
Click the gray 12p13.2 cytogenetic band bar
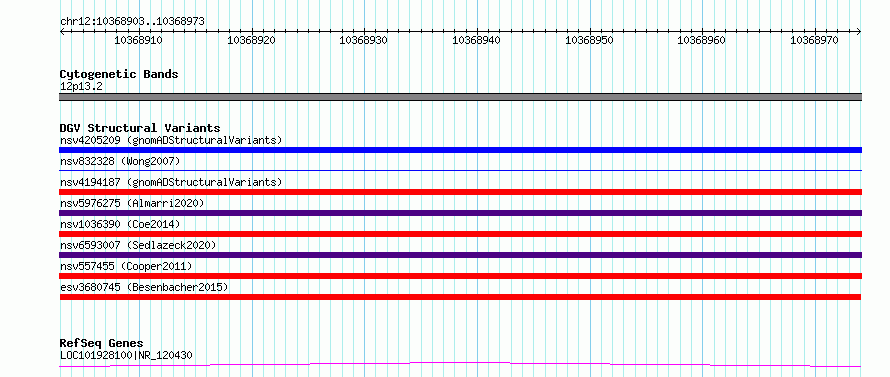click(x=460, y=97)
